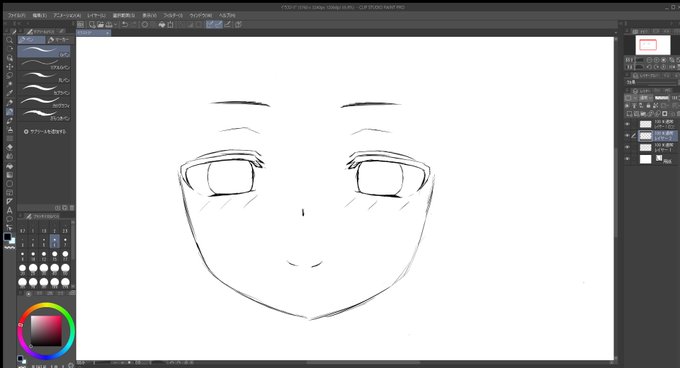Toggle visibility of the 用紙 paper layer

pos(627,159)
